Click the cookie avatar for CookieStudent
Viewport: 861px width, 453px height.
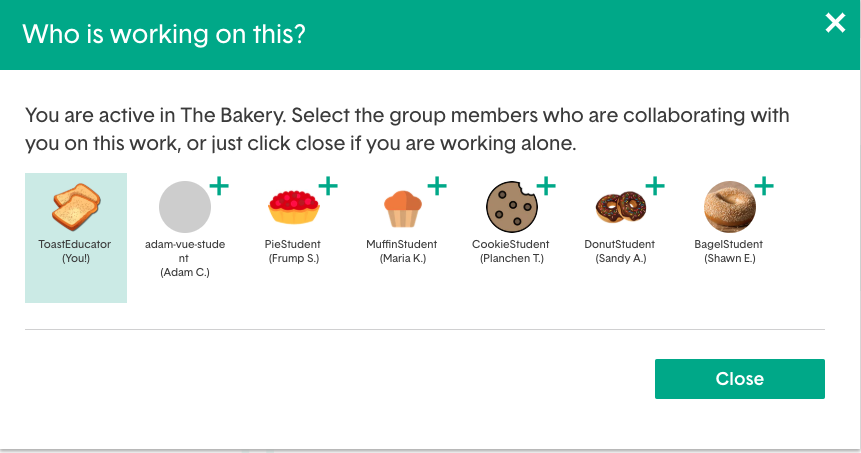coord(512,207)
